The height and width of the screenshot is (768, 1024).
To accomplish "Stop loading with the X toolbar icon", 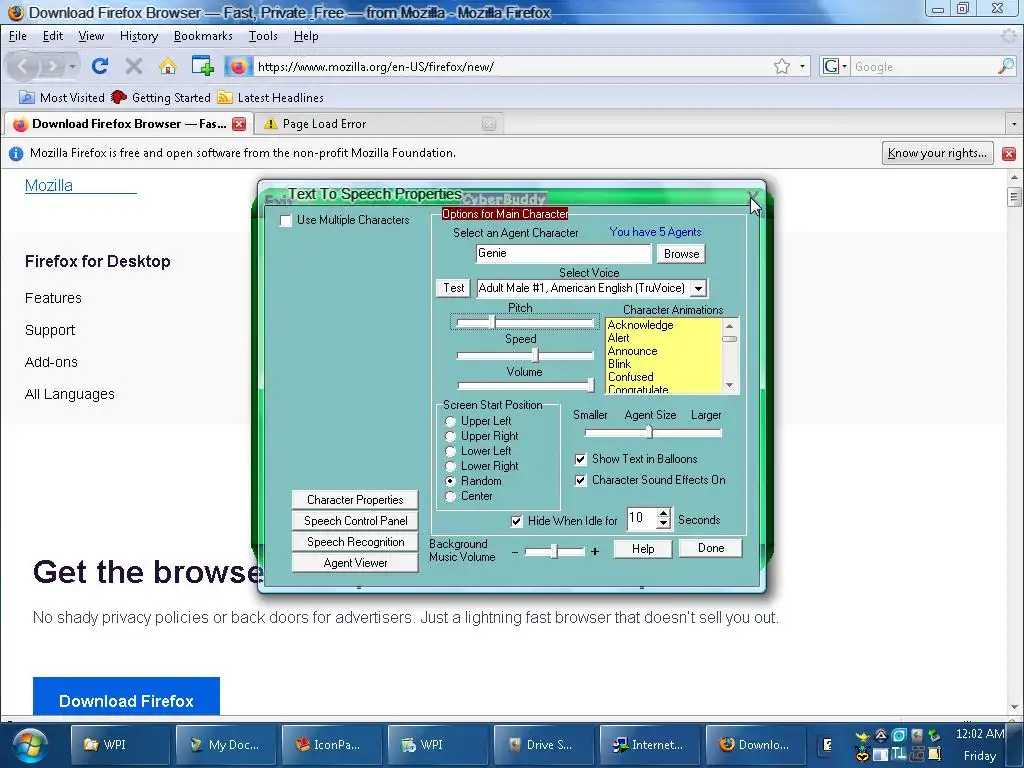I will pyautogui.click(x=134, y=66).
